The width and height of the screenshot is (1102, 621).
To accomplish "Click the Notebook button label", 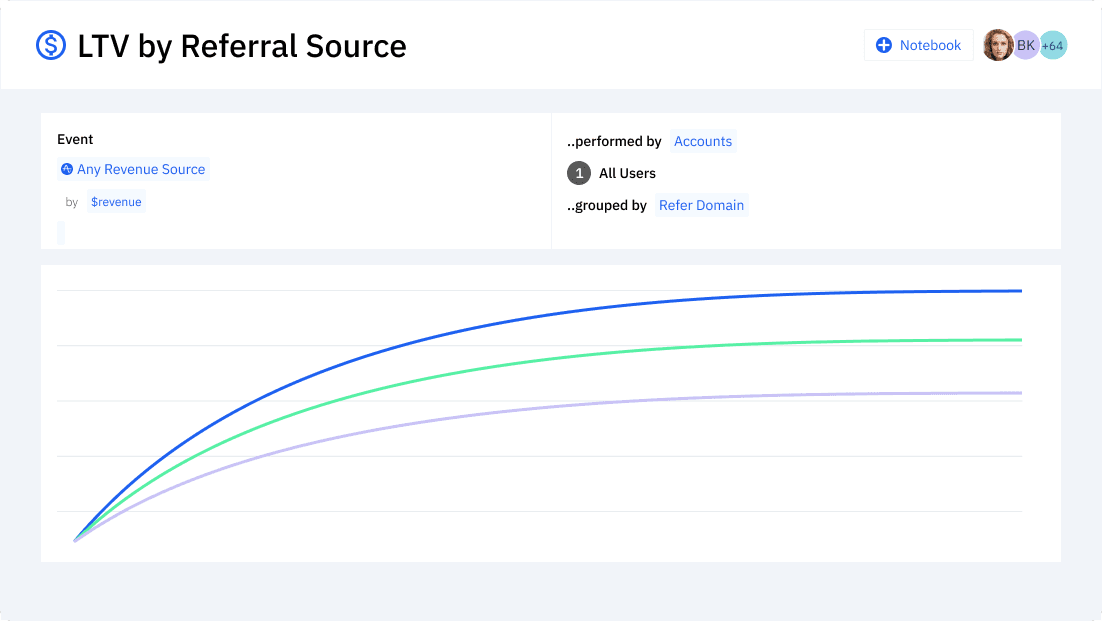I will click(930, 45).
